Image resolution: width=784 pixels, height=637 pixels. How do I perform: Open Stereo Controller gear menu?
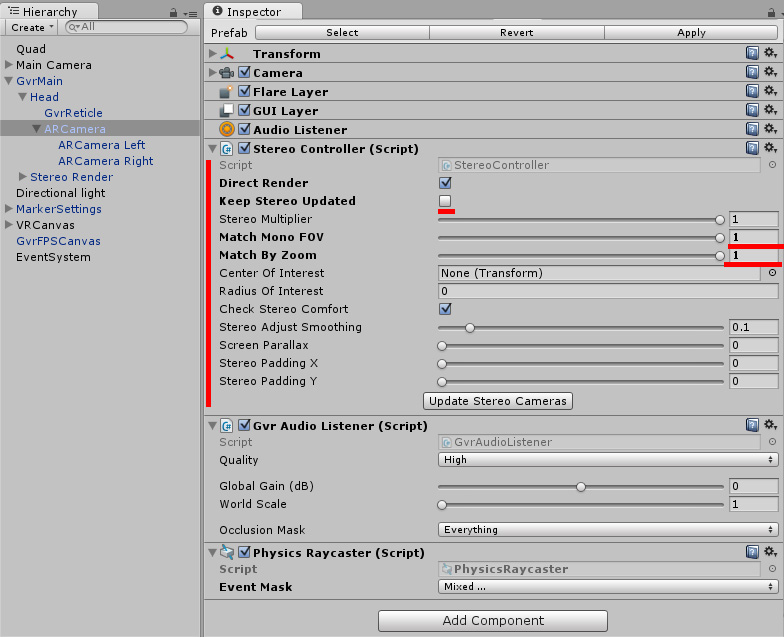pos(770,148)
